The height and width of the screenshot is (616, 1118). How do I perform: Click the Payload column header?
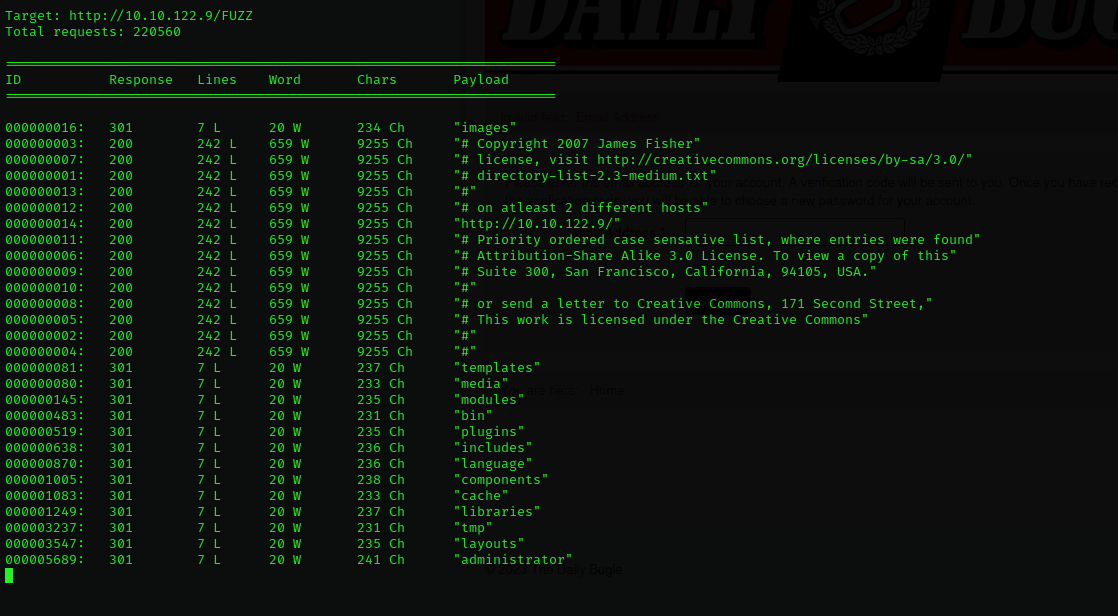(x=481, y=80)
